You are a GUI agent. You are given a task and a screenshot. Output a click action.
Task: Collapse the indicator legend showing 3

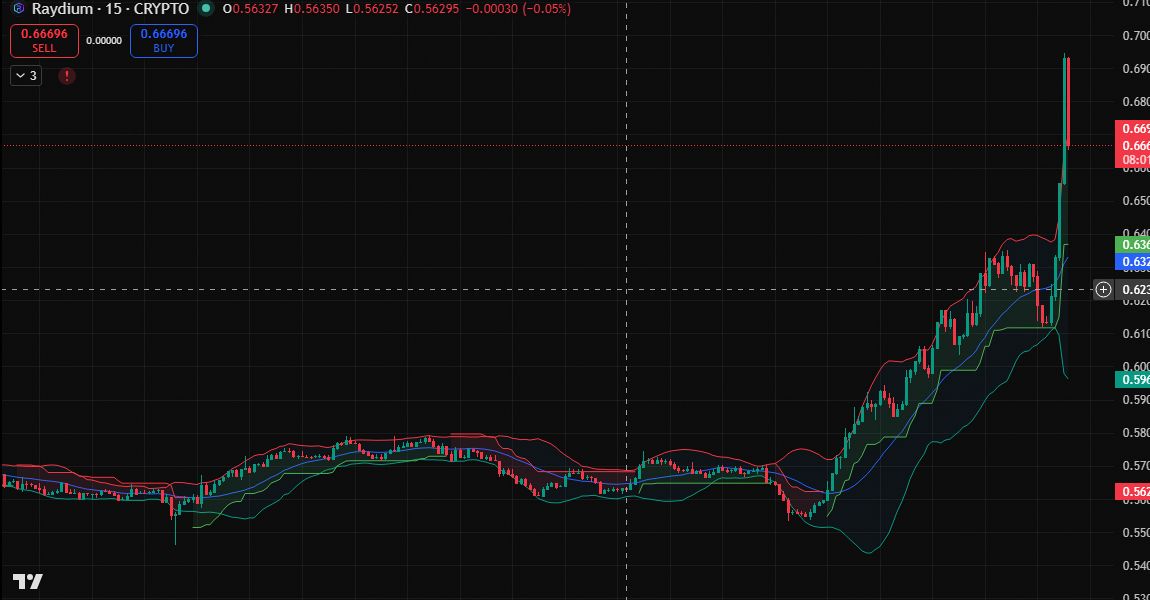point(26,75)
